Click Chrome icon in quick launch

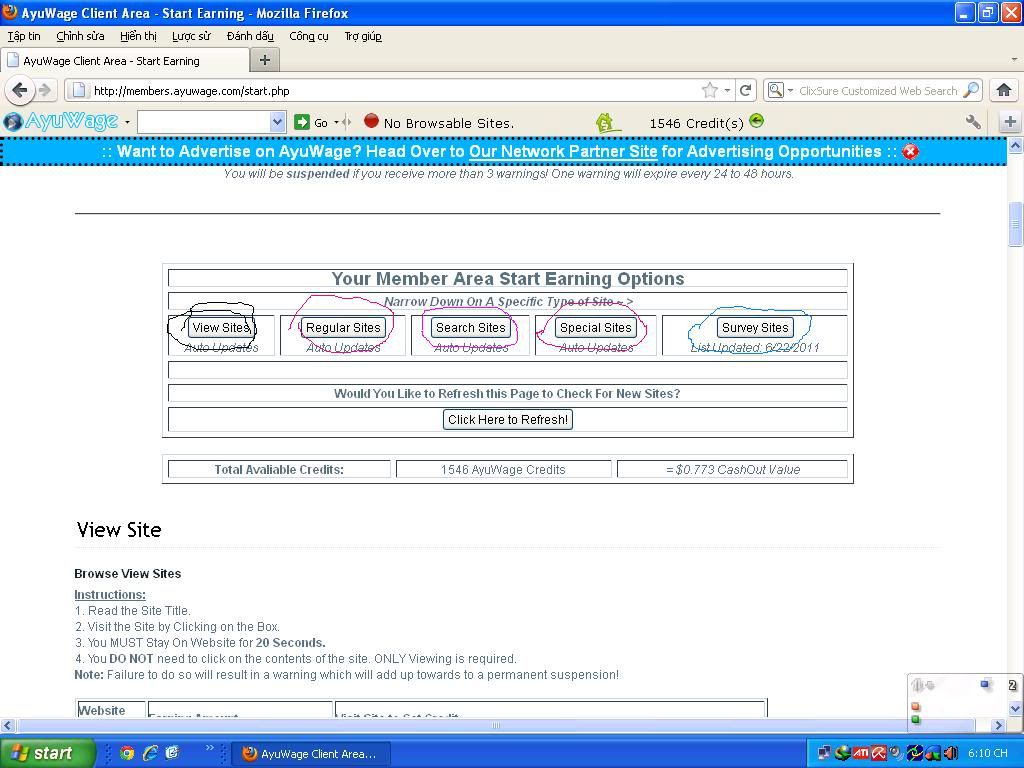[127, 753]
